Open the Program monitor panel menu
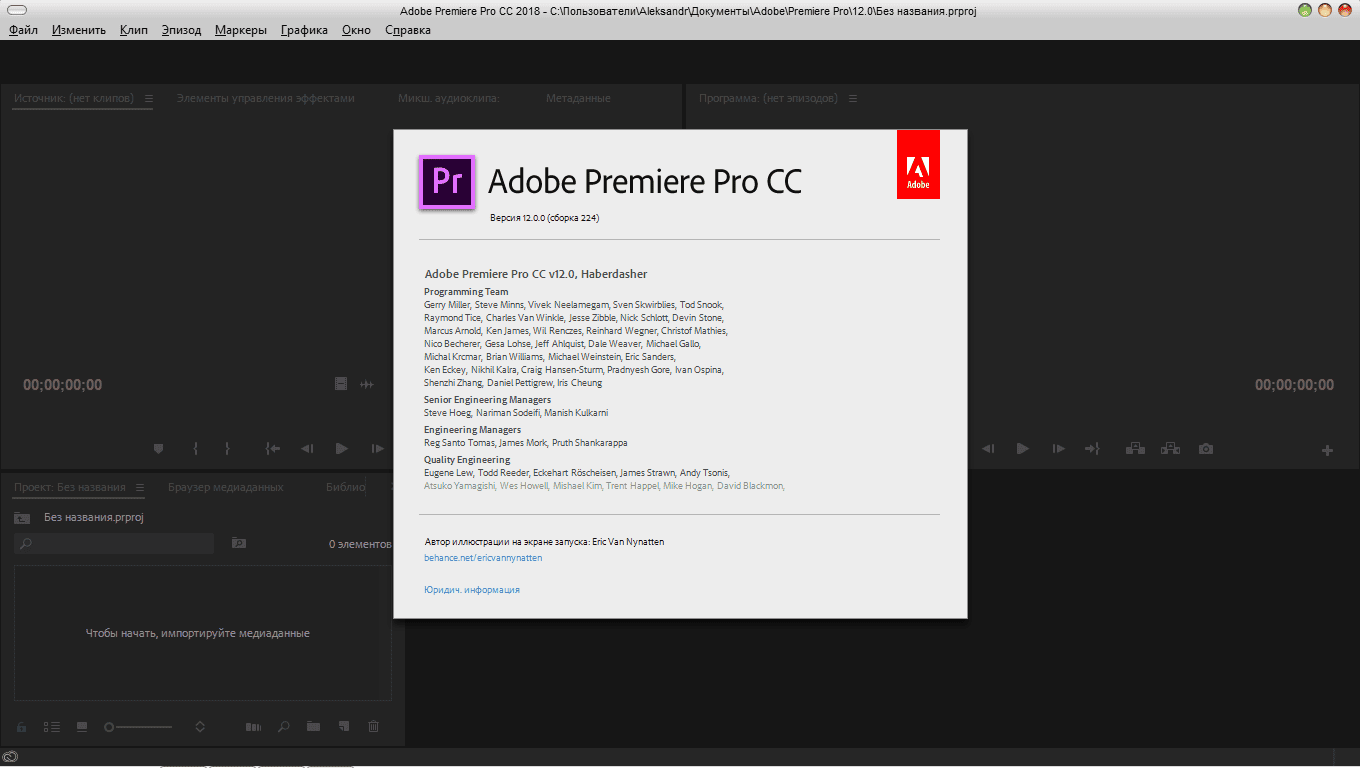 [x=853, y=98]
